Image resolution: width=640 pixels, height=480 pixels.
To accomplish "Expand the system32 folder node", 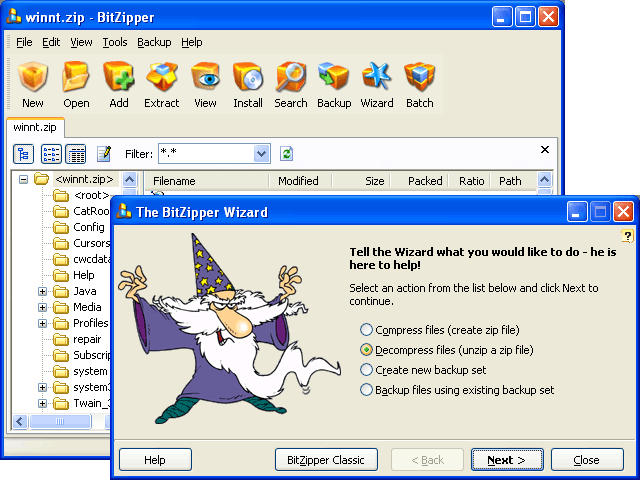I will [42, 387].
